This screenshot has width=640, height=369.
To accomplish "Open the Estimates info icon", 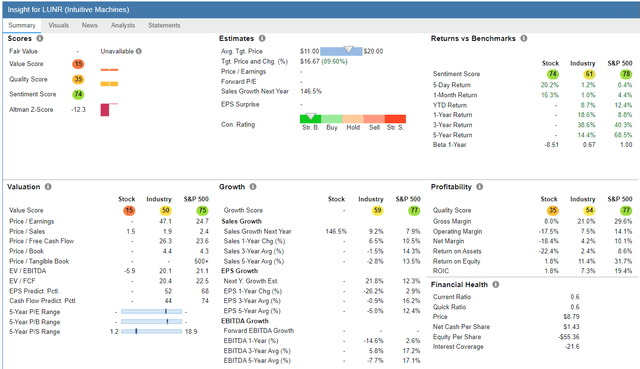I will [x=262, y=38].
